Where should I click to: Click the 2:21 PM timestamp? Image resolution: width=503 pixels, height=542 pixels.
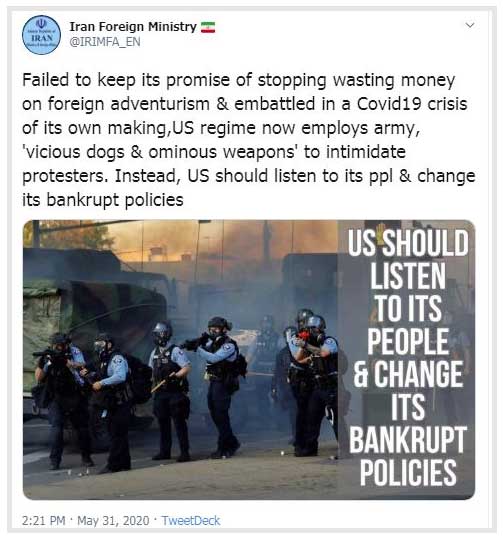(x=44, y=521)
